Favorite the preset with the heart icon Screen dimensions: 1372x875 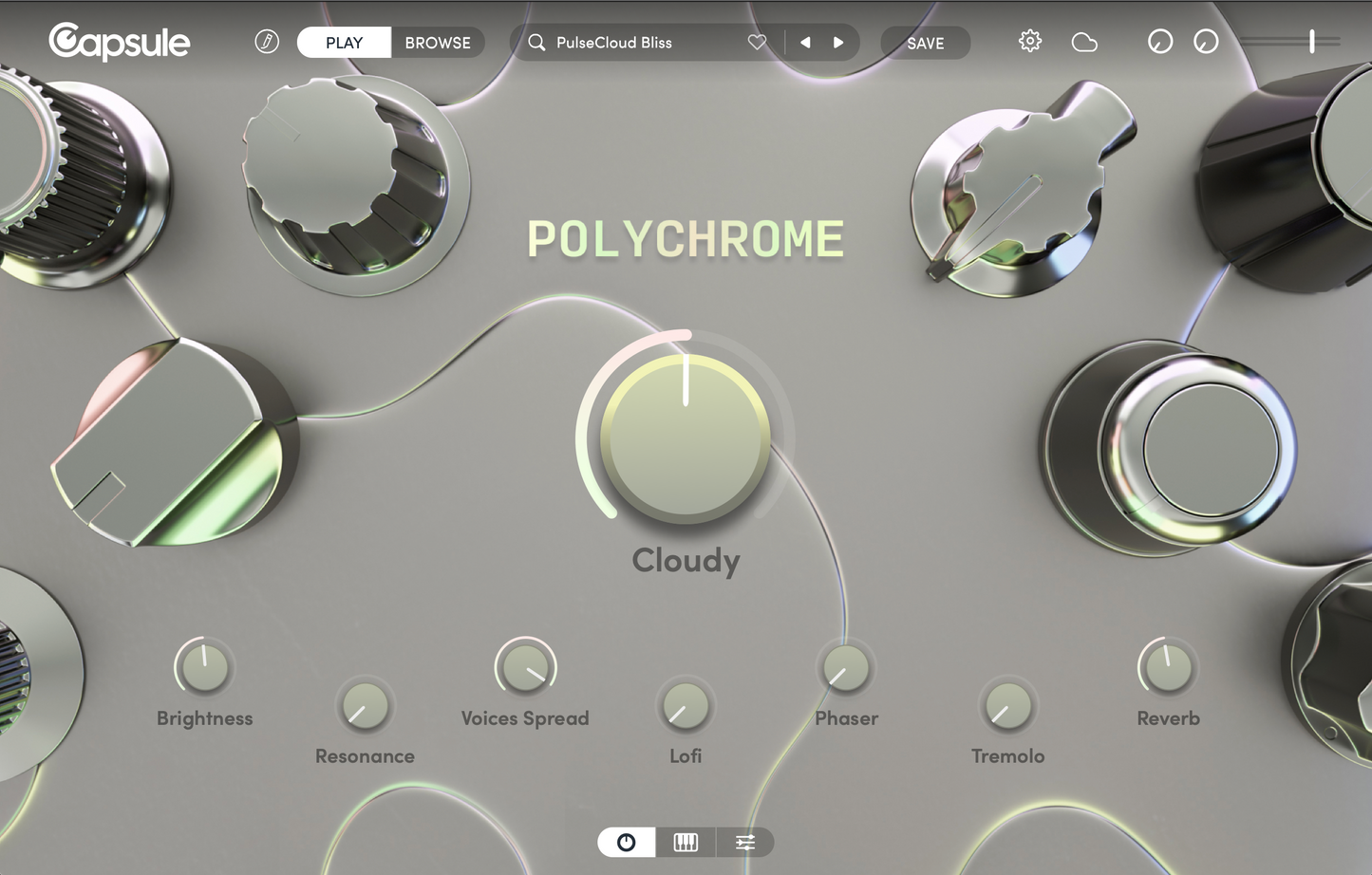[x=757, y=43]
